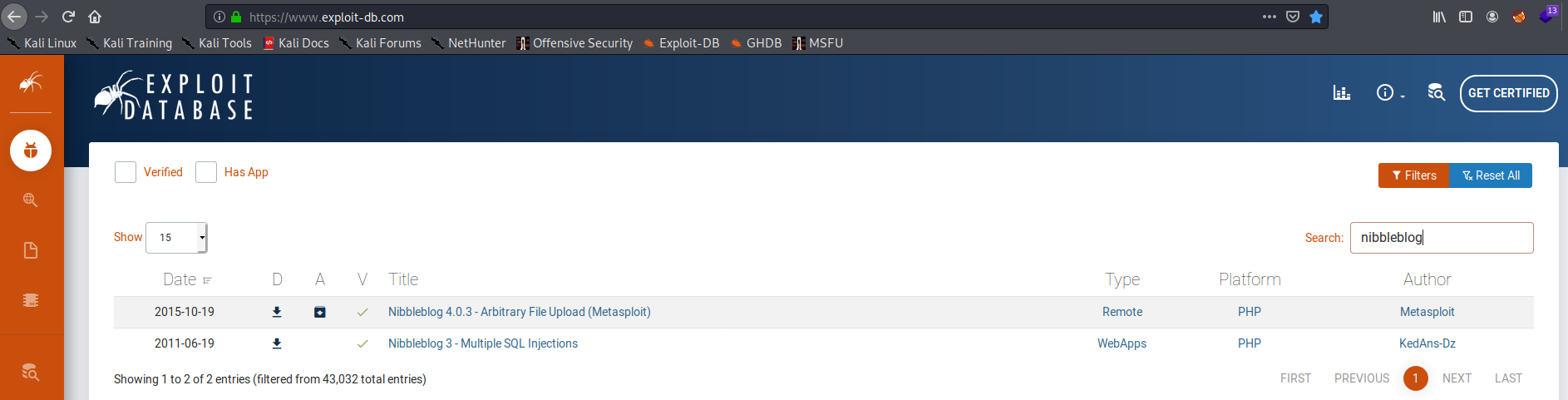Open Nibbleblog 4.0.3 Arbitrary File Upload link
The image size is (1568, 400).
point(519,312)
